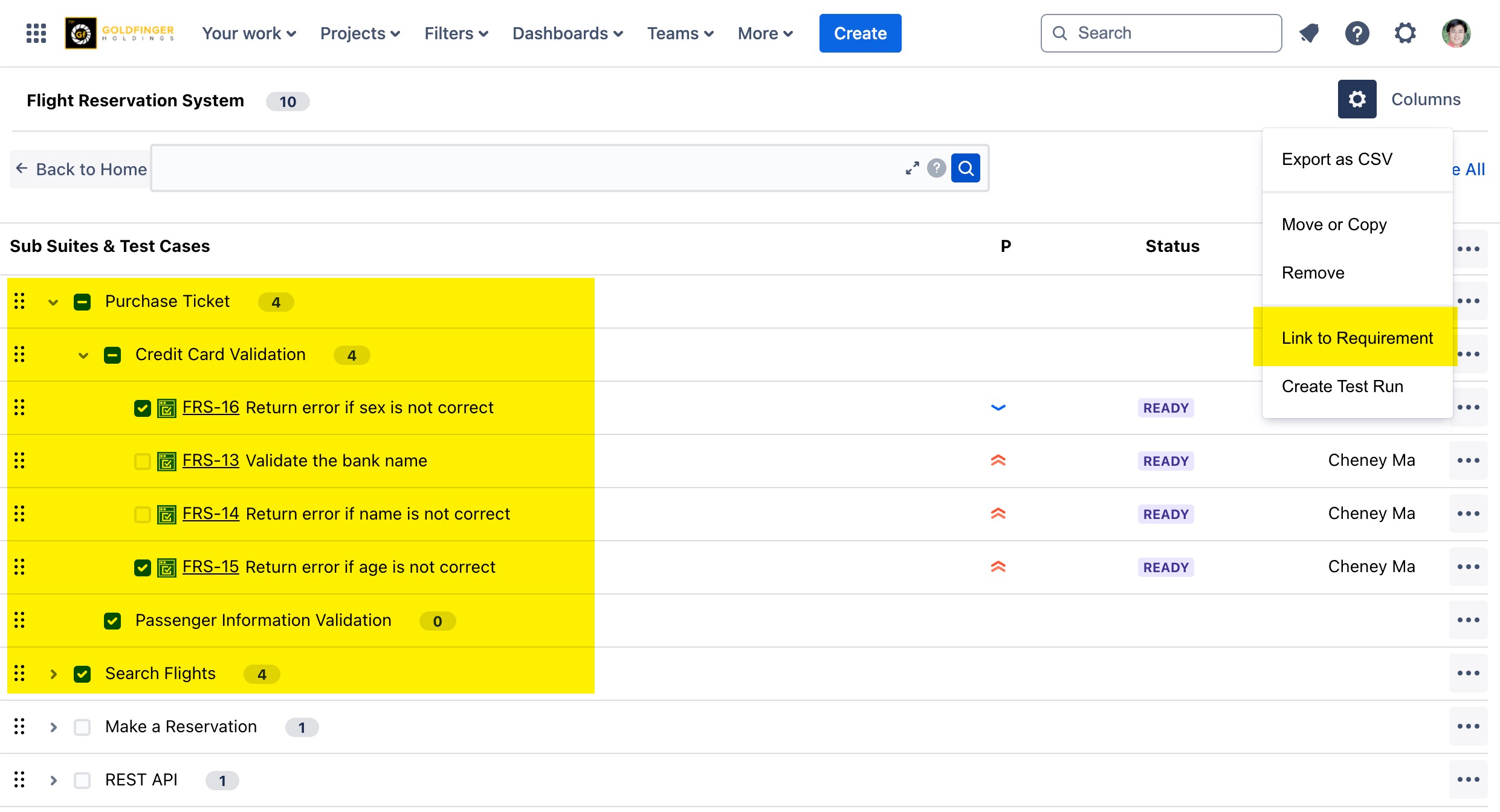Open the Projects dropdown menu
This screenshot has height=812, width=1500.
tap(360, 33)
